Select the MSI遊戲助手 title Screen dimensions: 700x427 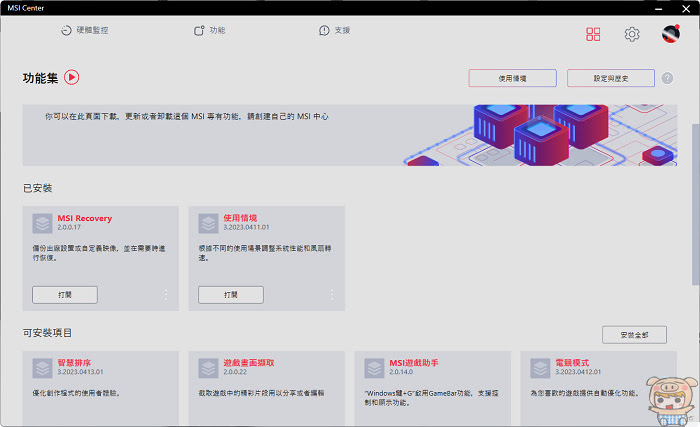tap(413, 363)
